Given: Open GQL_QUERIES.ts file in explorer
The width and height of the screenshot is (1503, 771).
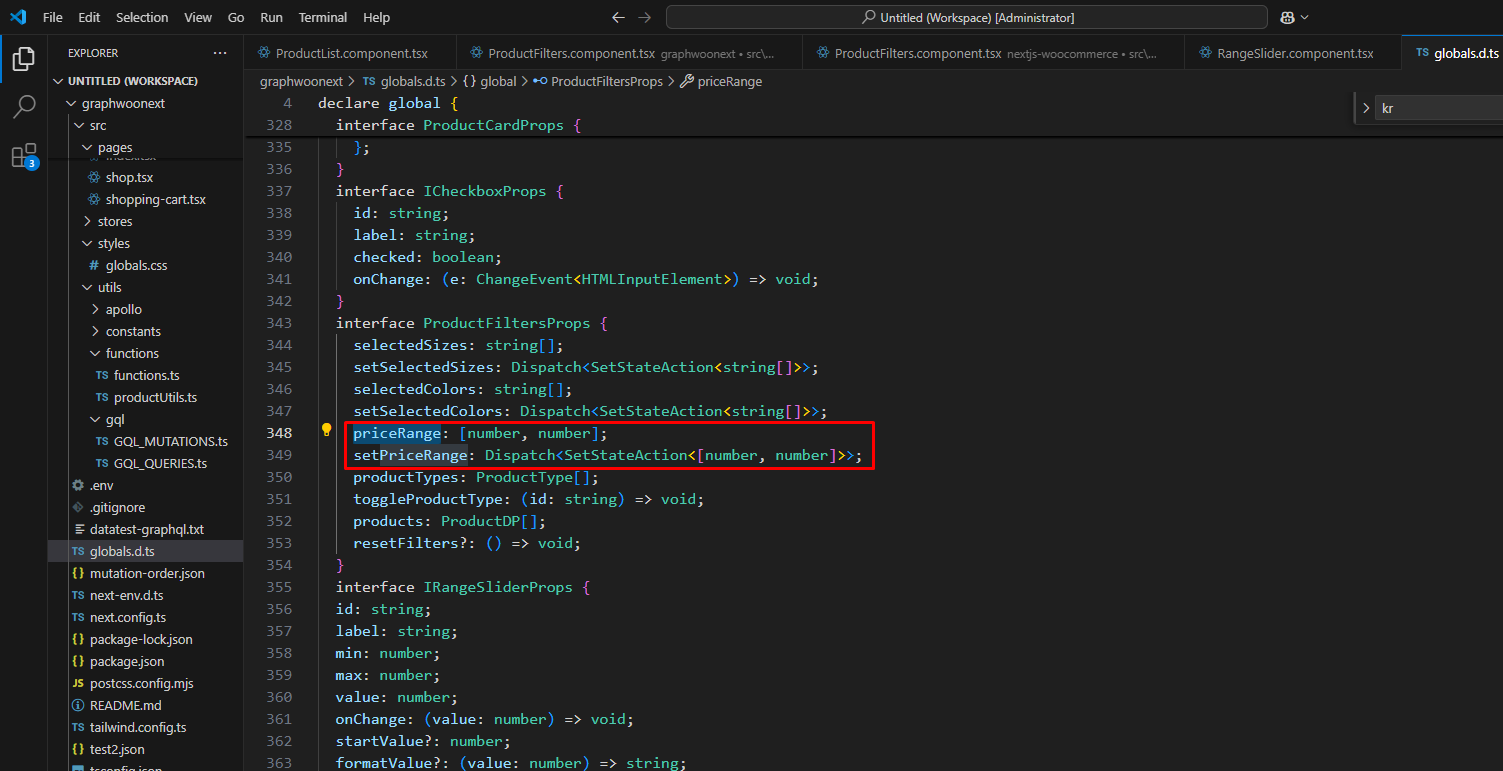Looking at the screenshot, I should pyautogui.click(x=160, y=463).
